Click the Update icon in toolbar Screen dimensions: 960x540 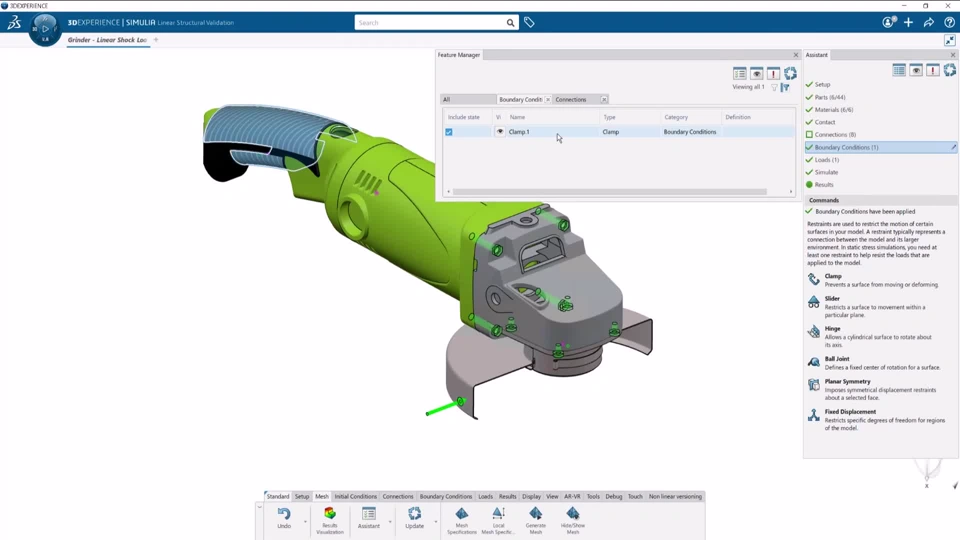pos(414,518)
